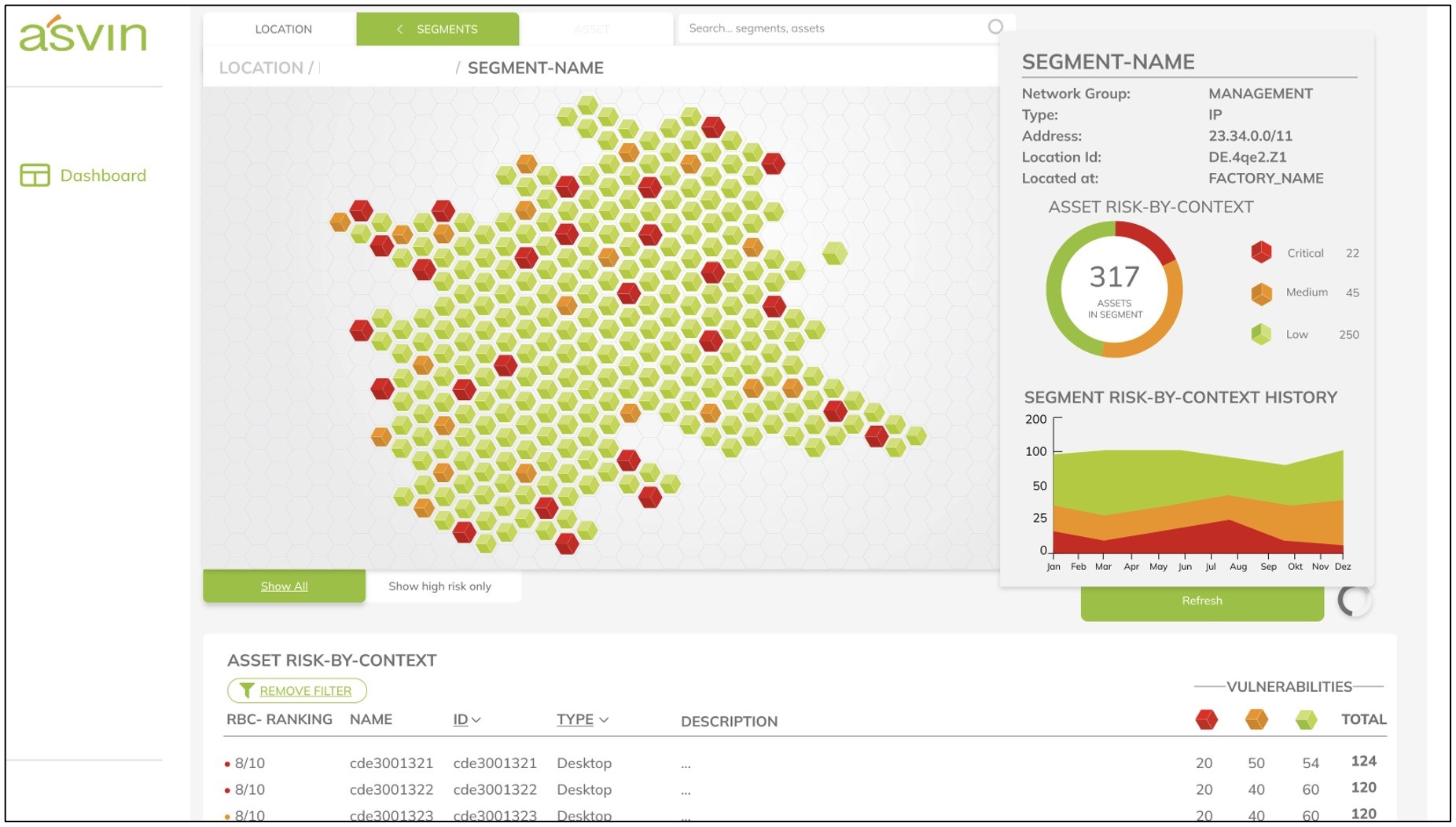The width and height of the screenshot is (1456, 827).
Task: Toggle Show high risk only
Action: tap(439, 586)
